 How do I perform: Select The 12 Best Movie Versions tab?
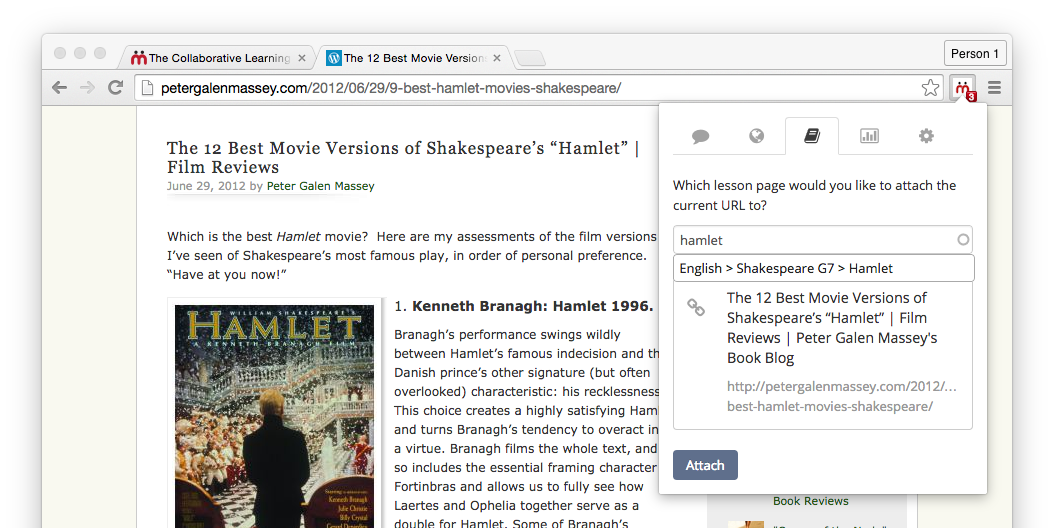[413, 58]
